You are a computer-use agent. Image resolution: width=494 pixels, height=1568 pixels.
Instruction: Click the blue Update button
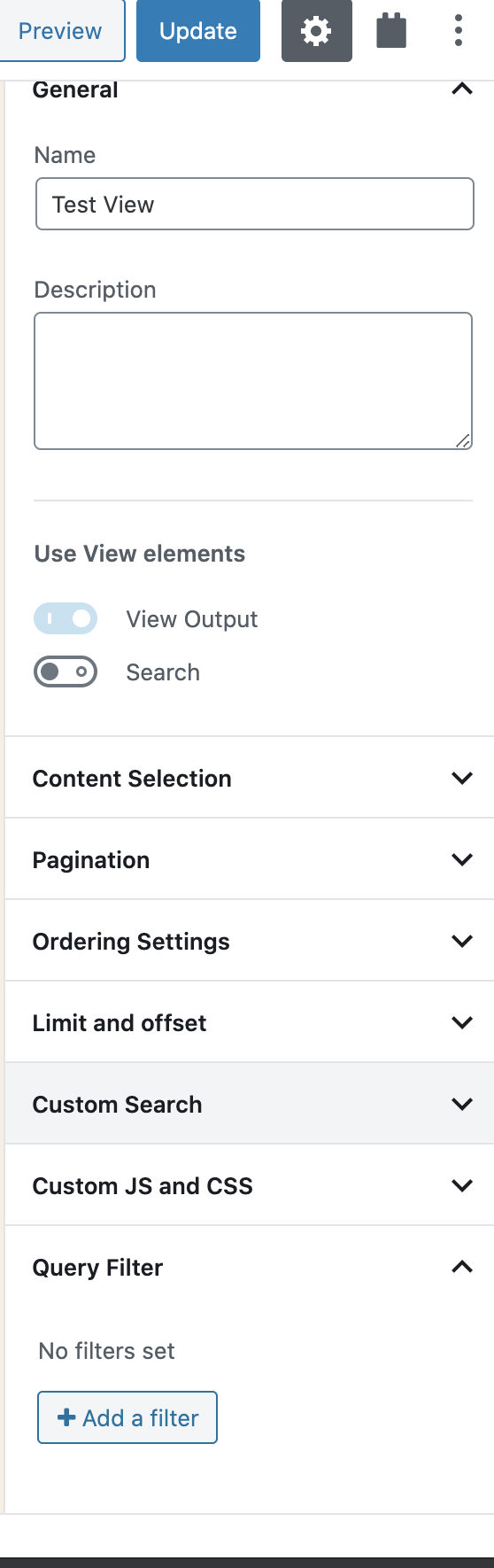click(x=198, y=31)
